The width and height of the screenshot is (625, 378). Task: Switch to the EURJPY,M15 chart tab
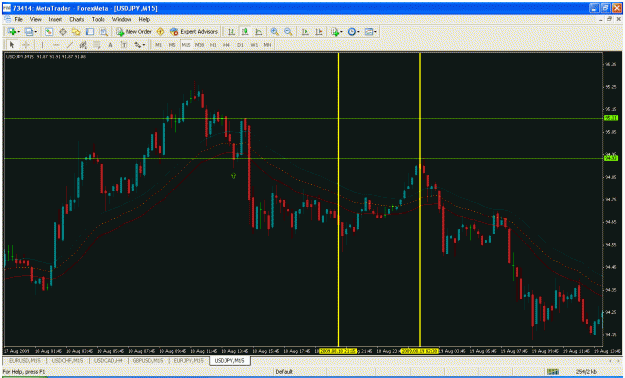click(x=188, y=360)
